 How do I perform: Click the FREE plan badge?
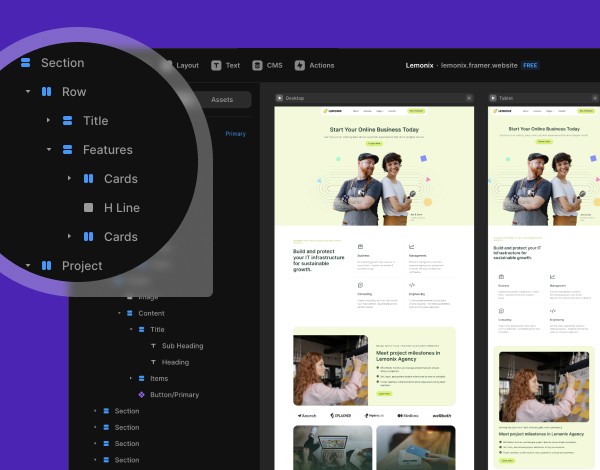(x=530, y=65)
